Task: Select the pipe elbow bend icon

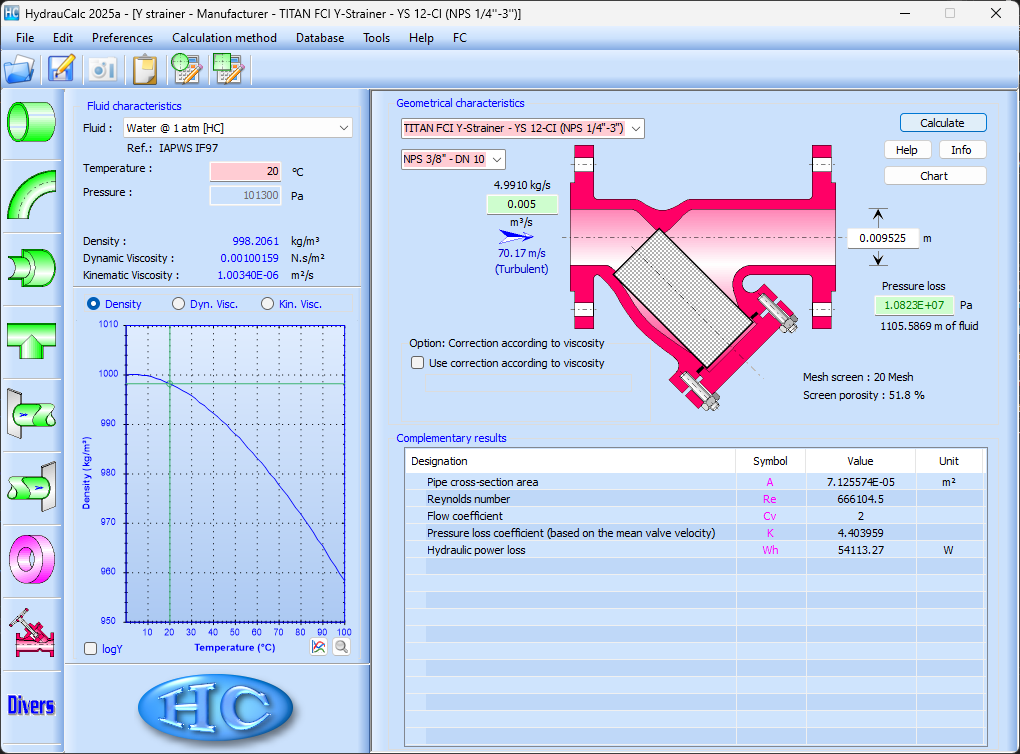Action: 32,195
